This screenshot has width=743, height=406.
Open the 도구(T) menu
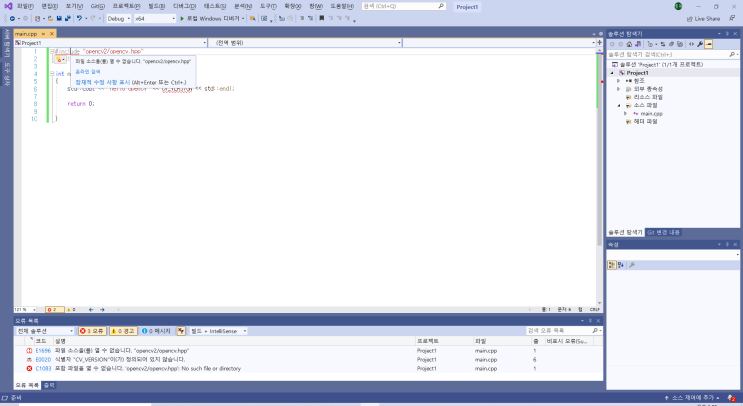click(268, 6)
